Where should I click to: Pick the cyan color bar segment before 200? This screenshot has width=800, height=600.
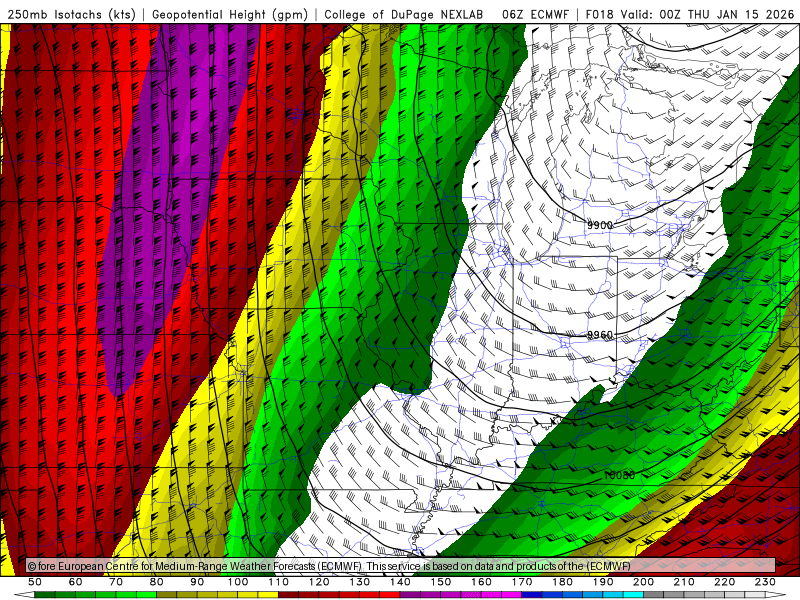coord(633,595)
